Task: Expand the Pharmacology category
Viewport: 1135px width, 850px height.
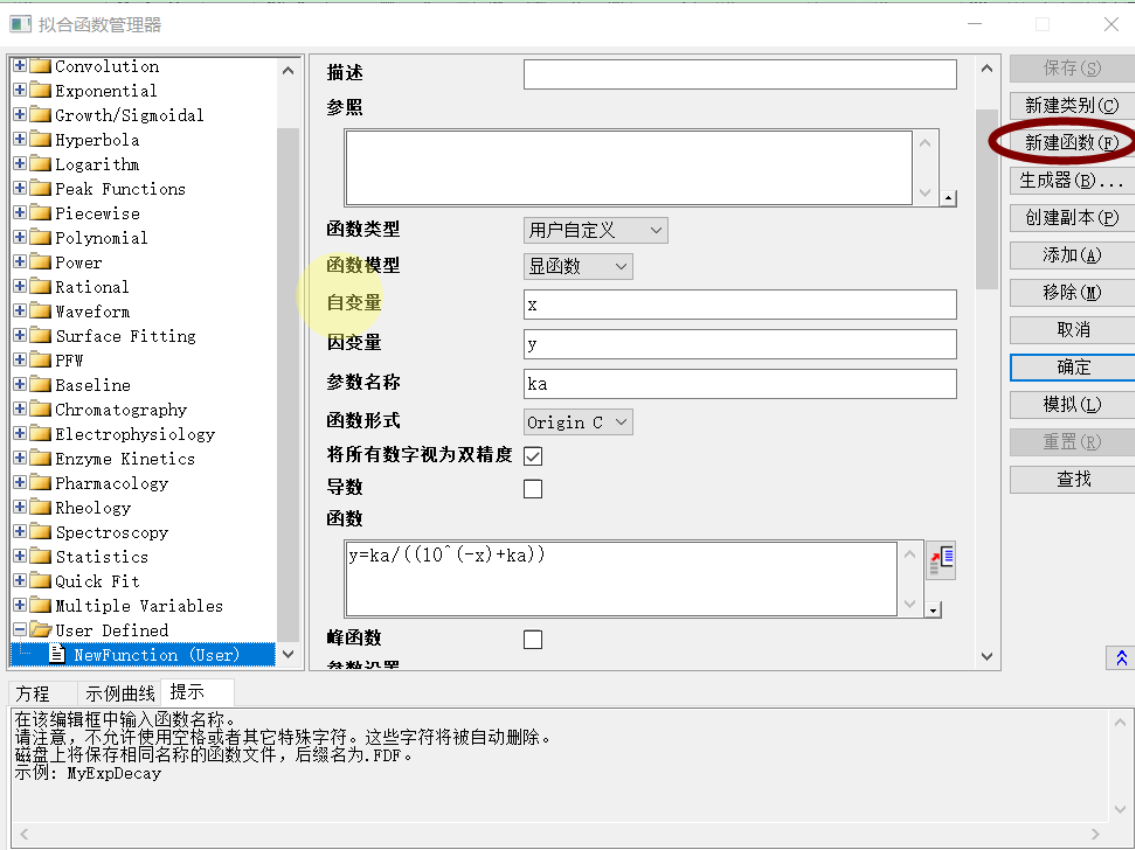Action: click(20, 482)
